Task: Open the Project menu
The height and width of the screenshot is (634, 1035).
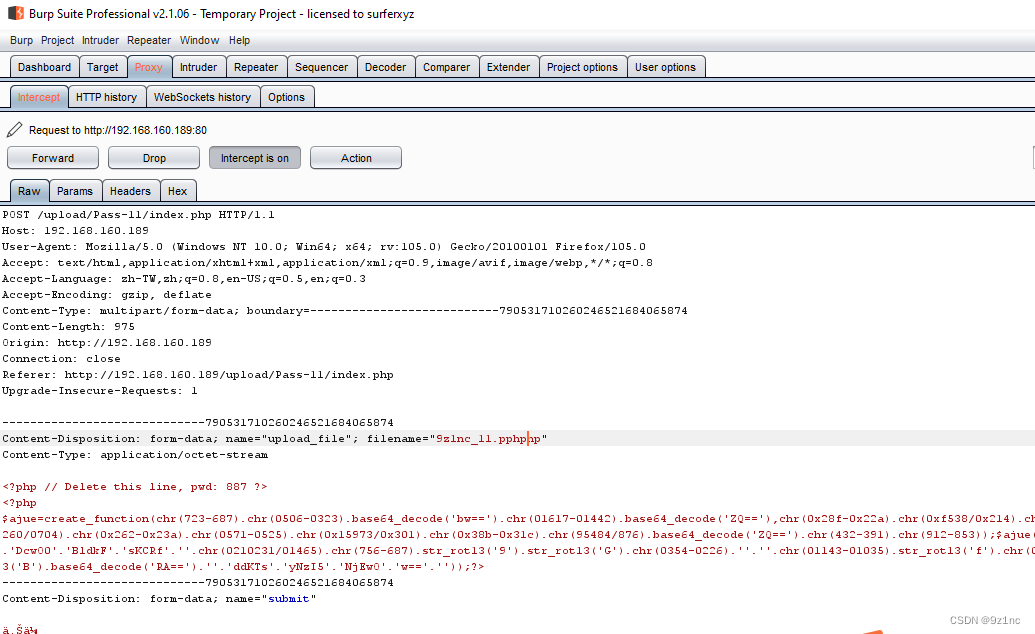Action: click(57, 40)
